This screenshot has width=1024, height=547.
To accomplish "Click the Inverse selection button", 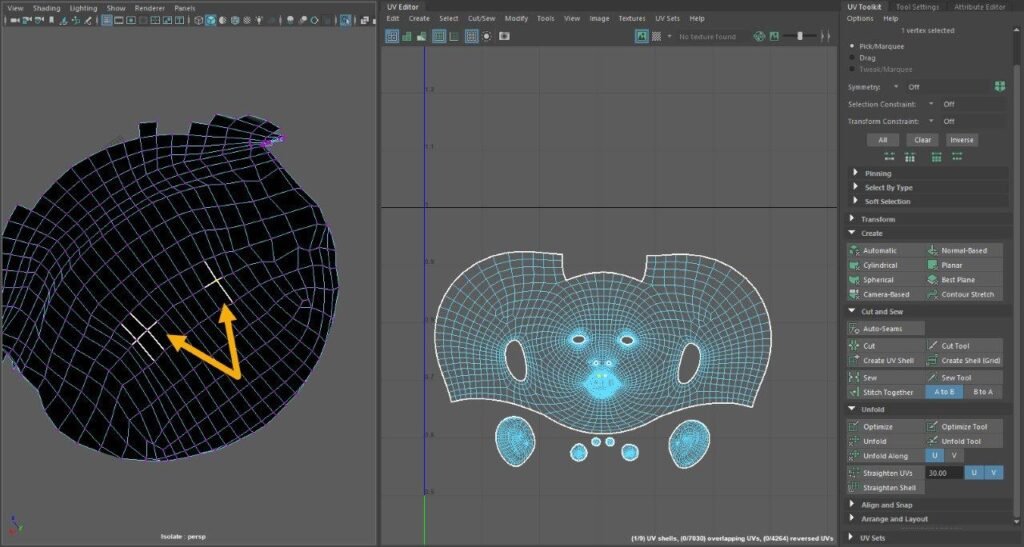I will pyautogui.click(x=962, y=140).
